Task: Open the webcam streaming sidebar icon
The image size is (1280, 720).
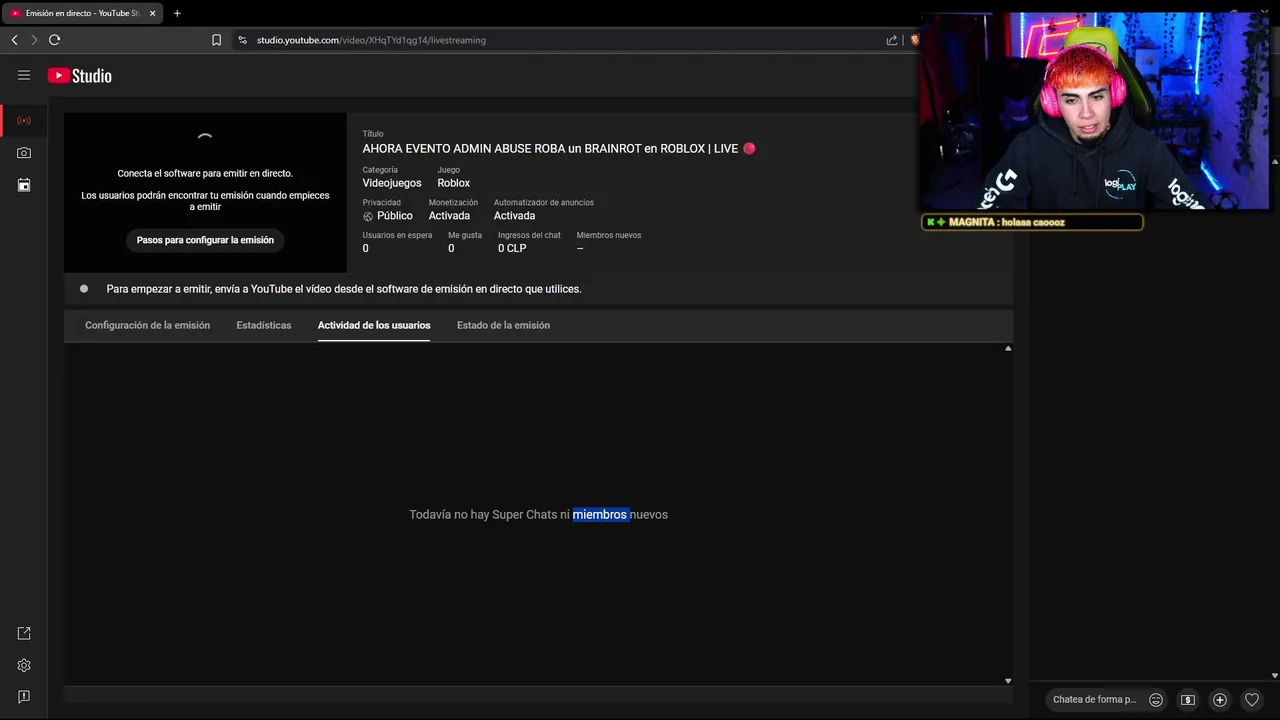Action: (x=24, y=153)
